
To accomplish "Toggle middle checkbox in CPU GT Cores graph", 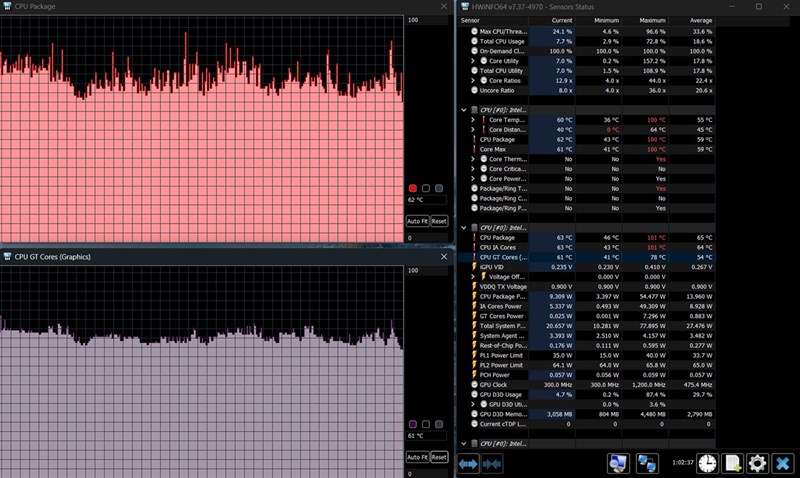I will tap(426, 424).
